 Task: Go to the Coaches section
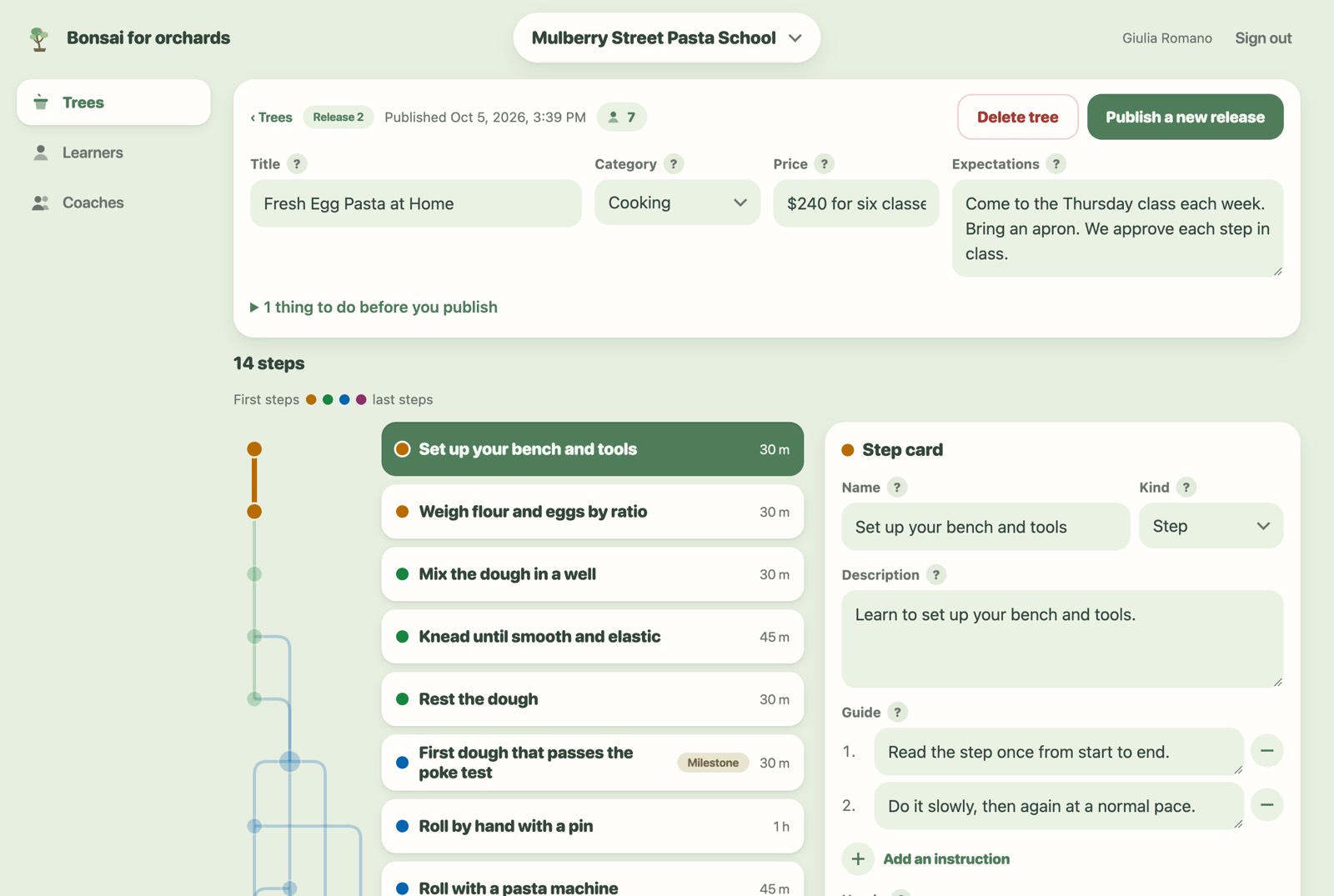pos(113,203)
